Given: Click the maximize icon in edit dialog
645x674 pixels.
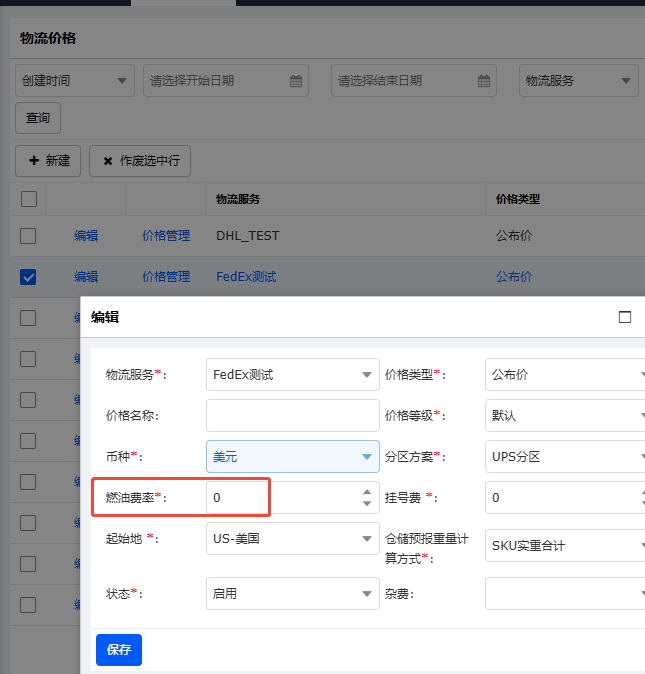Looking at the screenshot, I should 625,317.
